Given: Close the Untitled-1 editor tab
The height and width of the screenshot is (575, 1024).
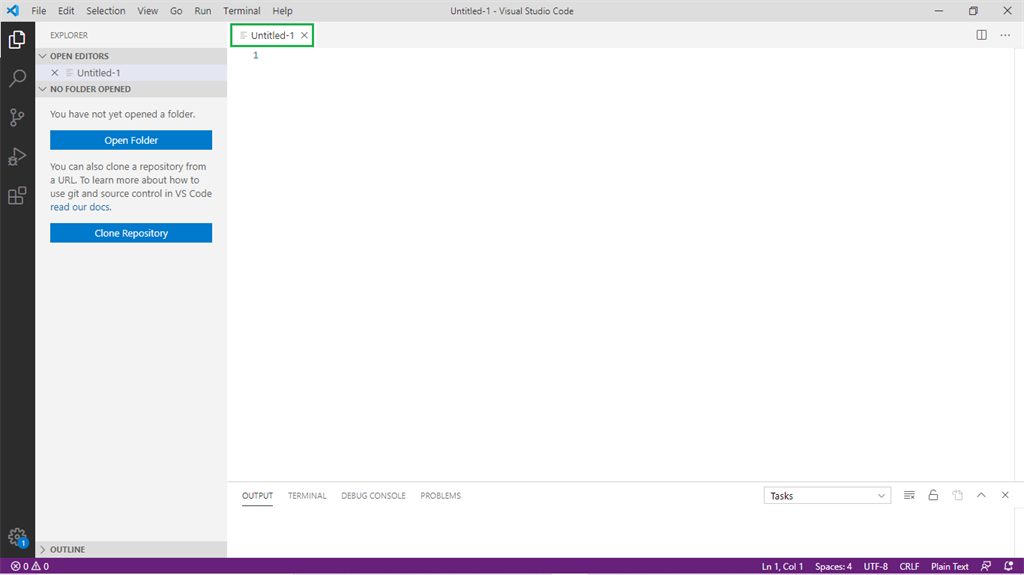Looking at the screenshot, I should pyautogui.click(x=304, y=35).
